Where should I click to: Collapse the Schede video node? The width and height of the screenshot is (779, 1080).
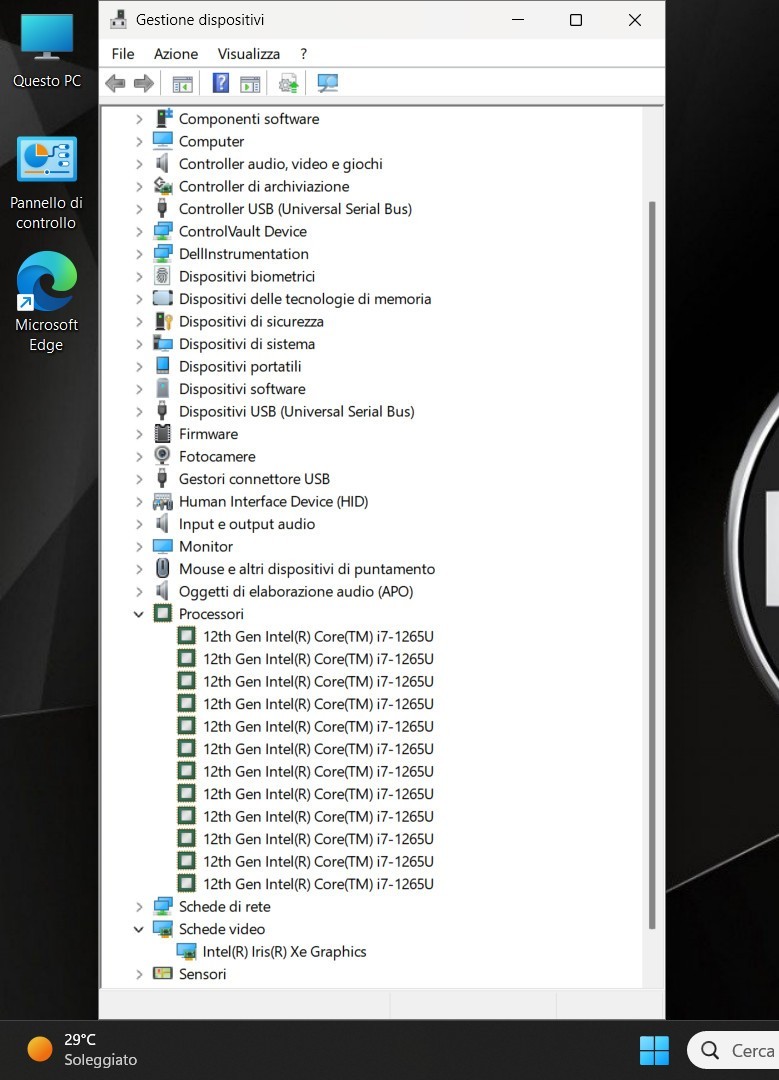[138, 929]
